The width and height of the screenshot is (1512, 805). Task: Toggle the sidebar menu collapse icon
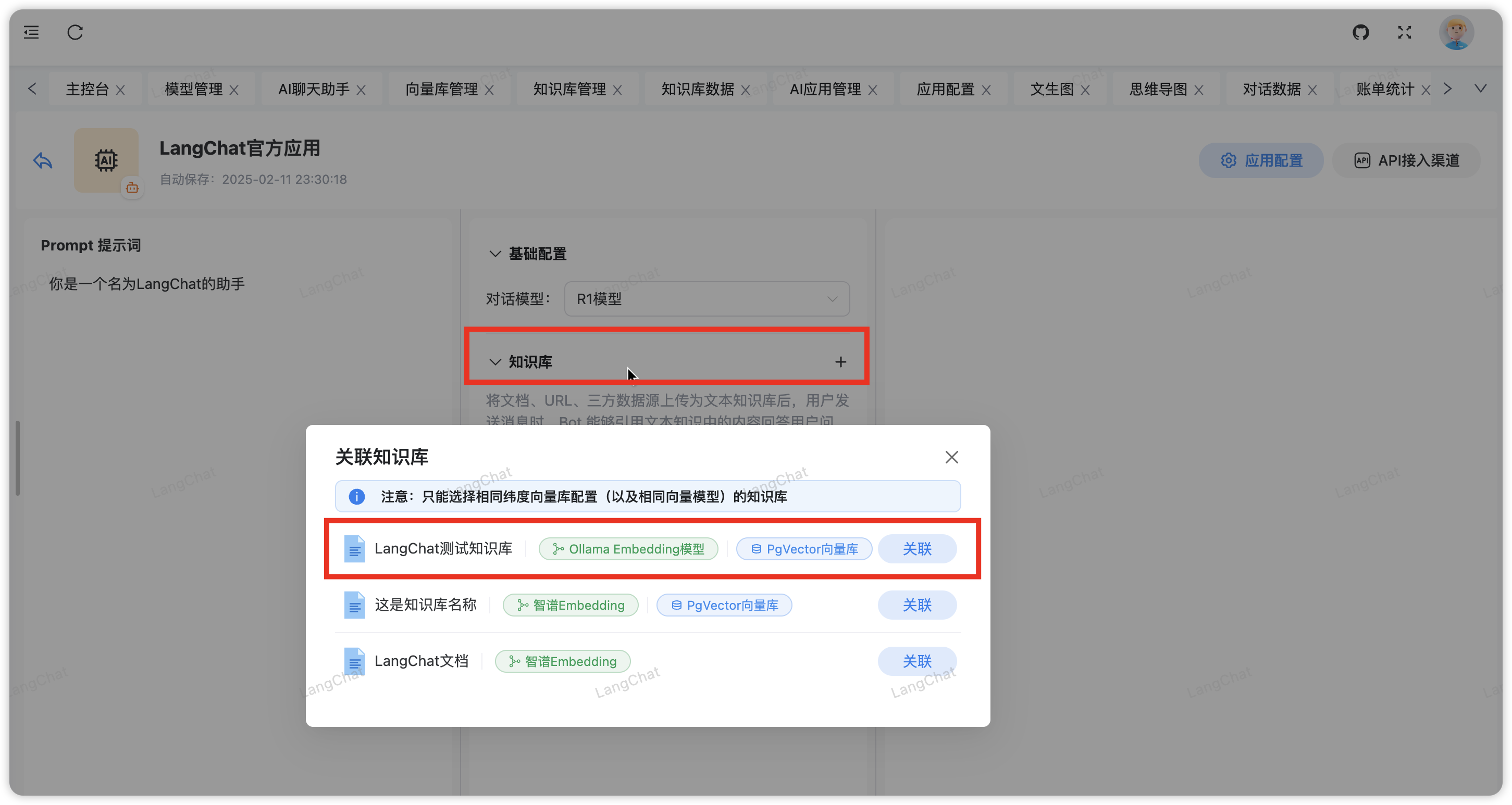(31, 32)
